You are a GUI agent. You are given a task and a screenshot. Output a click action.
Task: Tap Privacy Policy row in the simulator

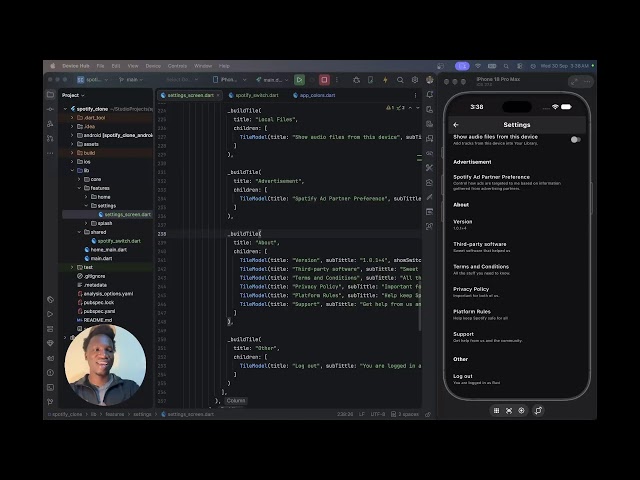tap(516, 292)
